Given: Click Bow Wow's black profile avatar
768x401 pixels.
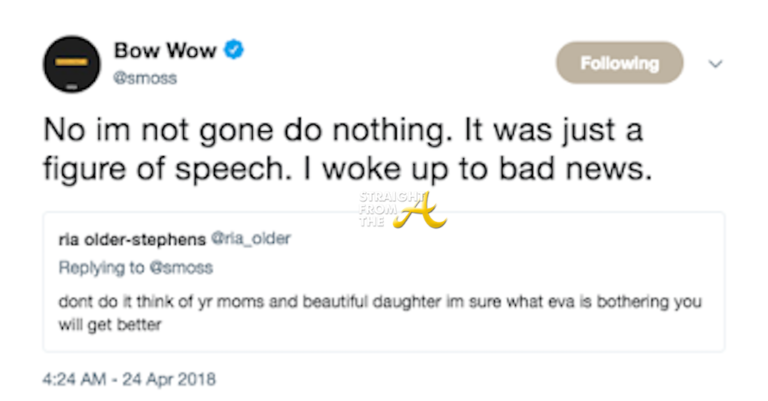Looking at the screenshot, I should click(x=71, y=64).
